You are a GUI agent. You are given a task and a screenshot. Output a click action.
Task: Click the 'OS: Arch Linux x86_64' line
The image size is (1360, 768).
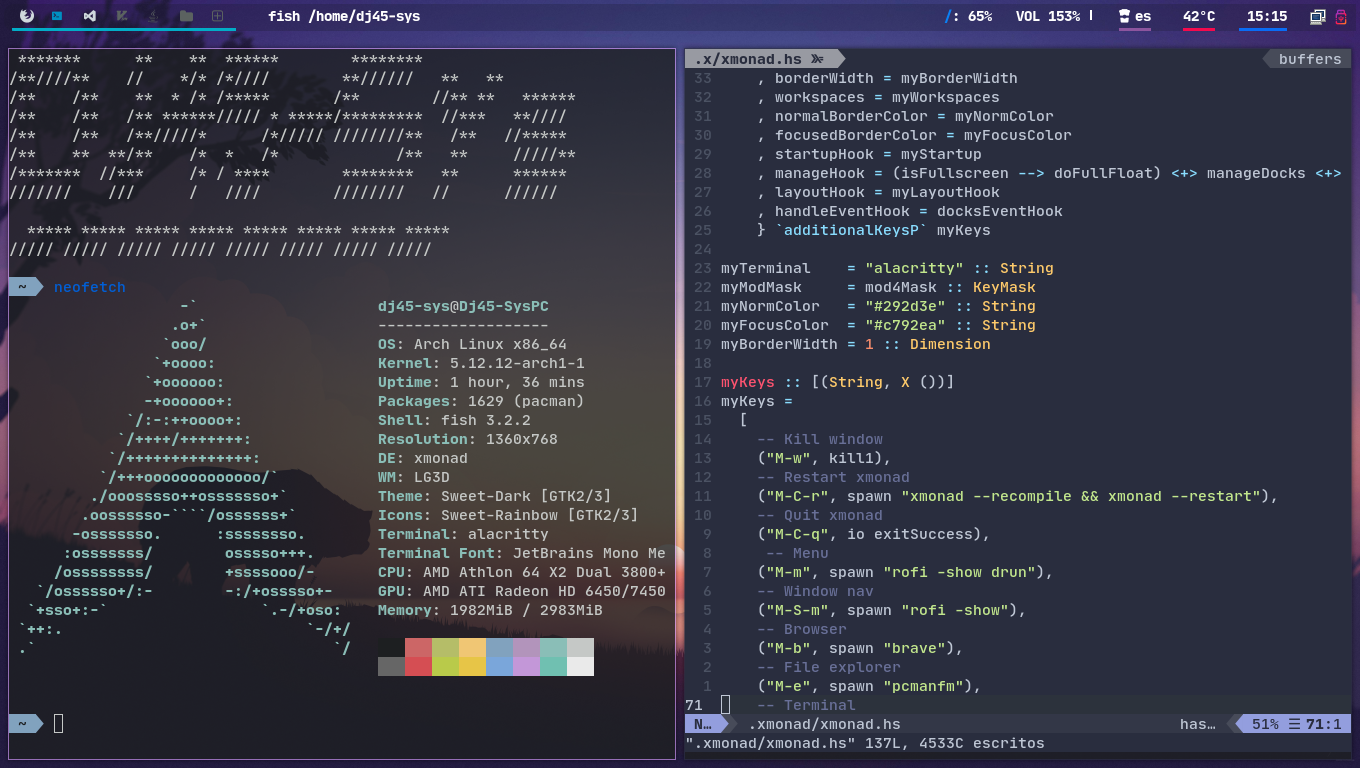[472, 344]
